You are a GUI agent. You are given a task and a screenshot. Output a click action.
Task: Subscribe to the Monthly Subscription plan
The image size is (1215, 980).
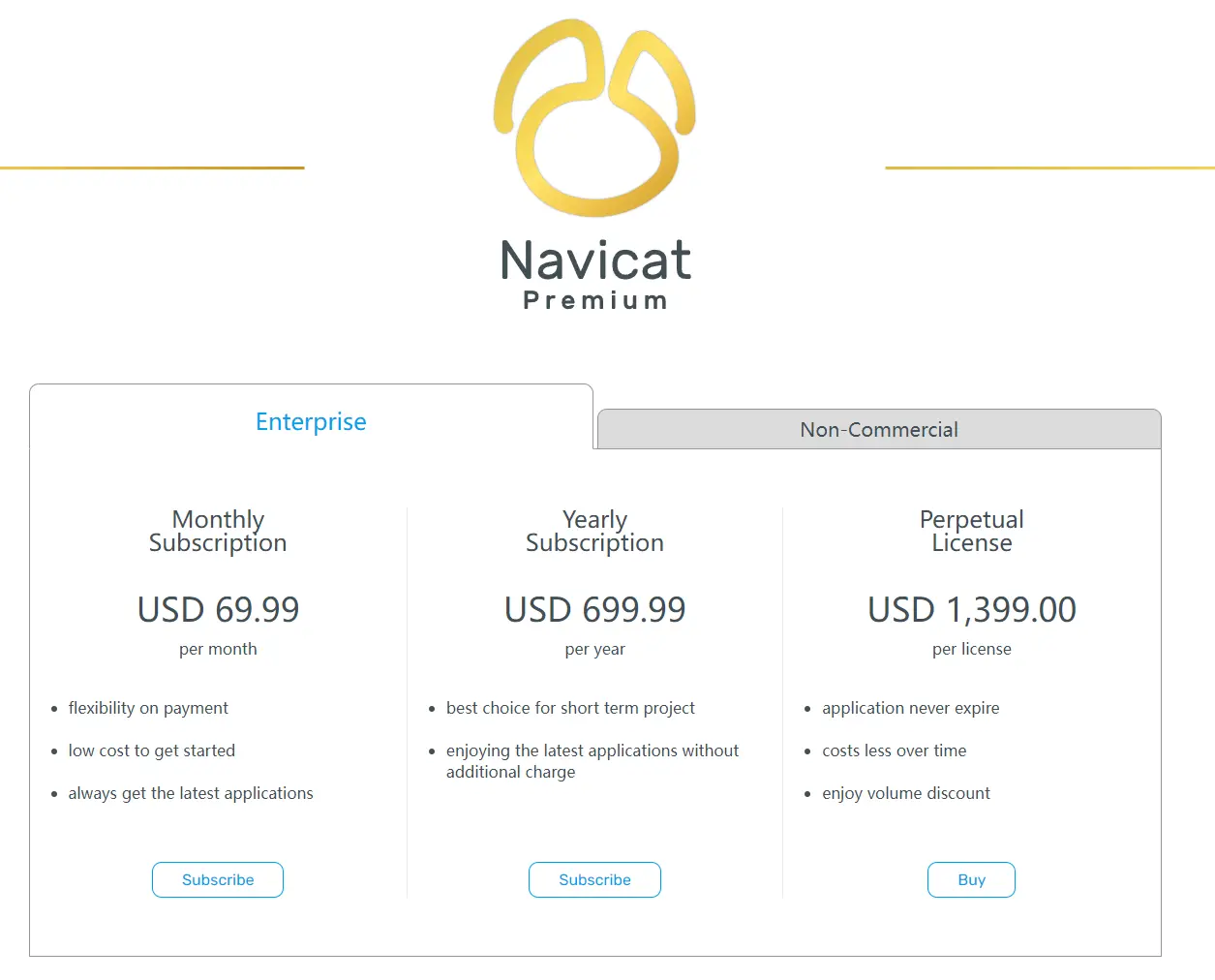pyautogui.click(x=218, y=879)
